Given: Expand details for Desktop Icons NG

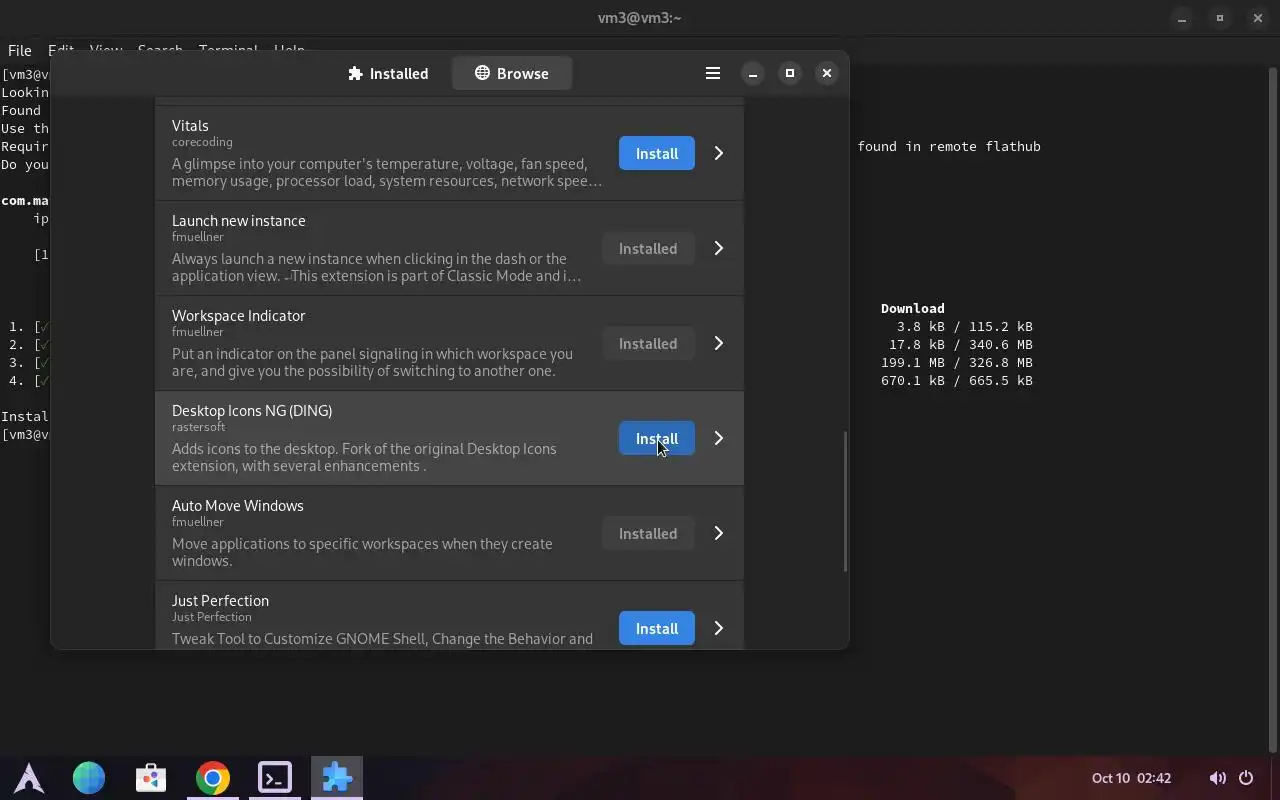Looking at the screenshot, I should pyautogui.click(x=718, y=438).
